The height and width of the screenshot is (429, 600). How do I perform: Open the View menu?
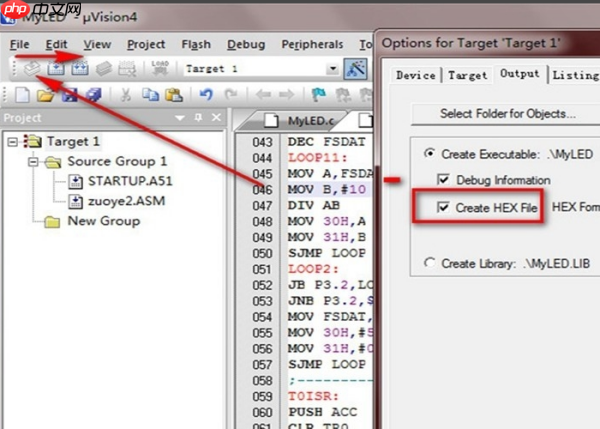(97, 44)
